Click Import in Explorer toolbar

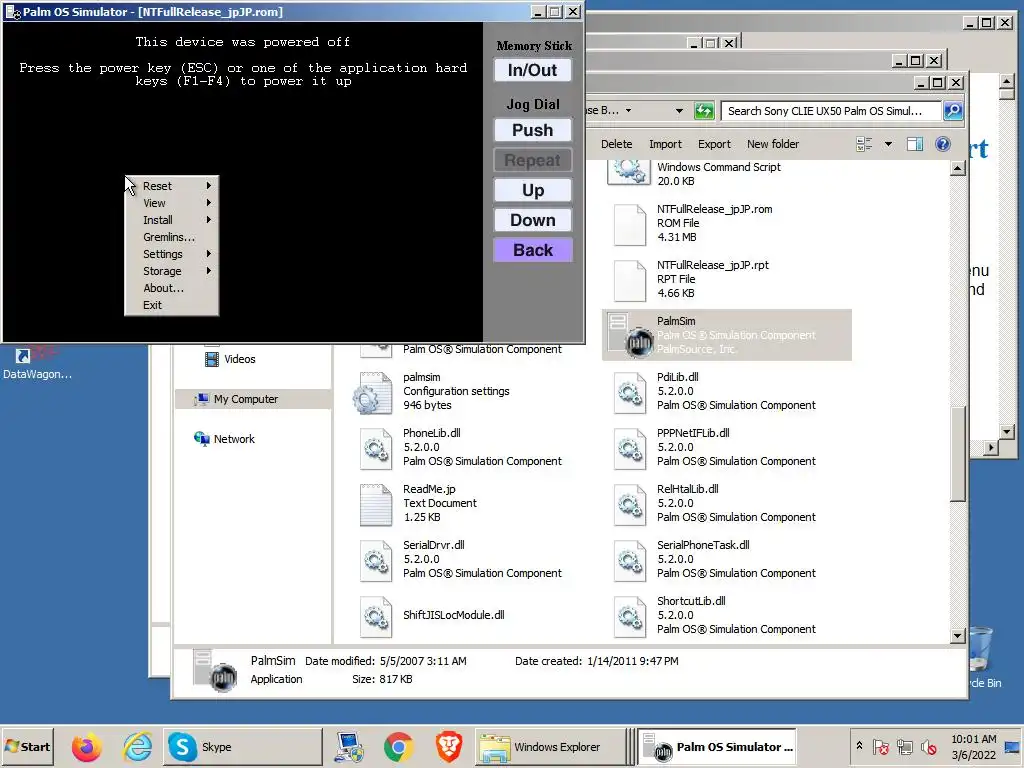click(665, 144)
